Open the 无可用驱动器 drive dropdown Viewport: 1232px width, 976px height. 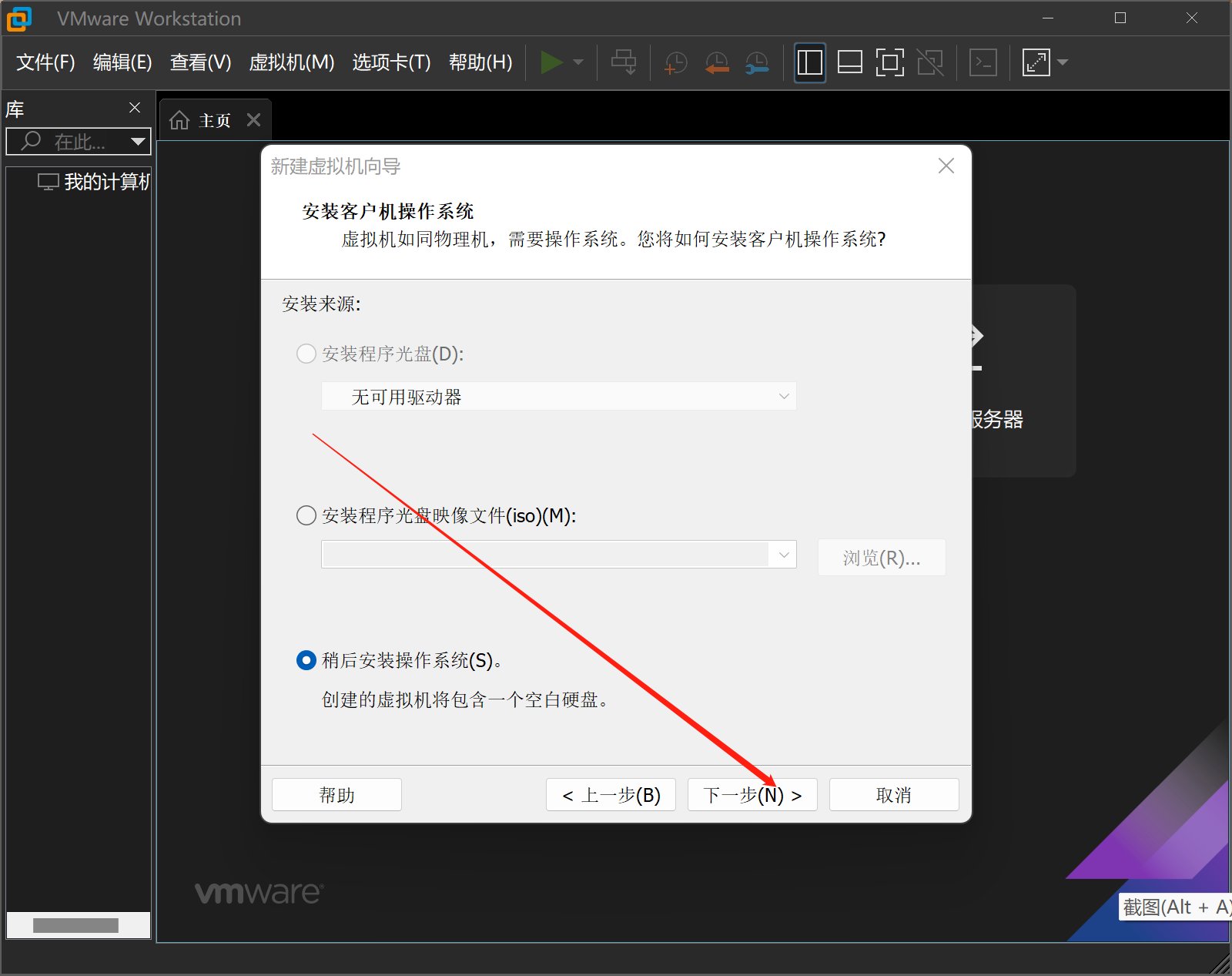click(x=558, y=397)
